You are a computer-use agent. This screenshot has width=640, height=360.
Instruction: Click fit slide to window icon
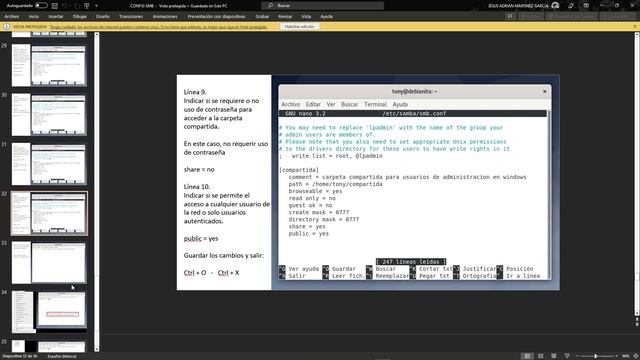point(636,356)
